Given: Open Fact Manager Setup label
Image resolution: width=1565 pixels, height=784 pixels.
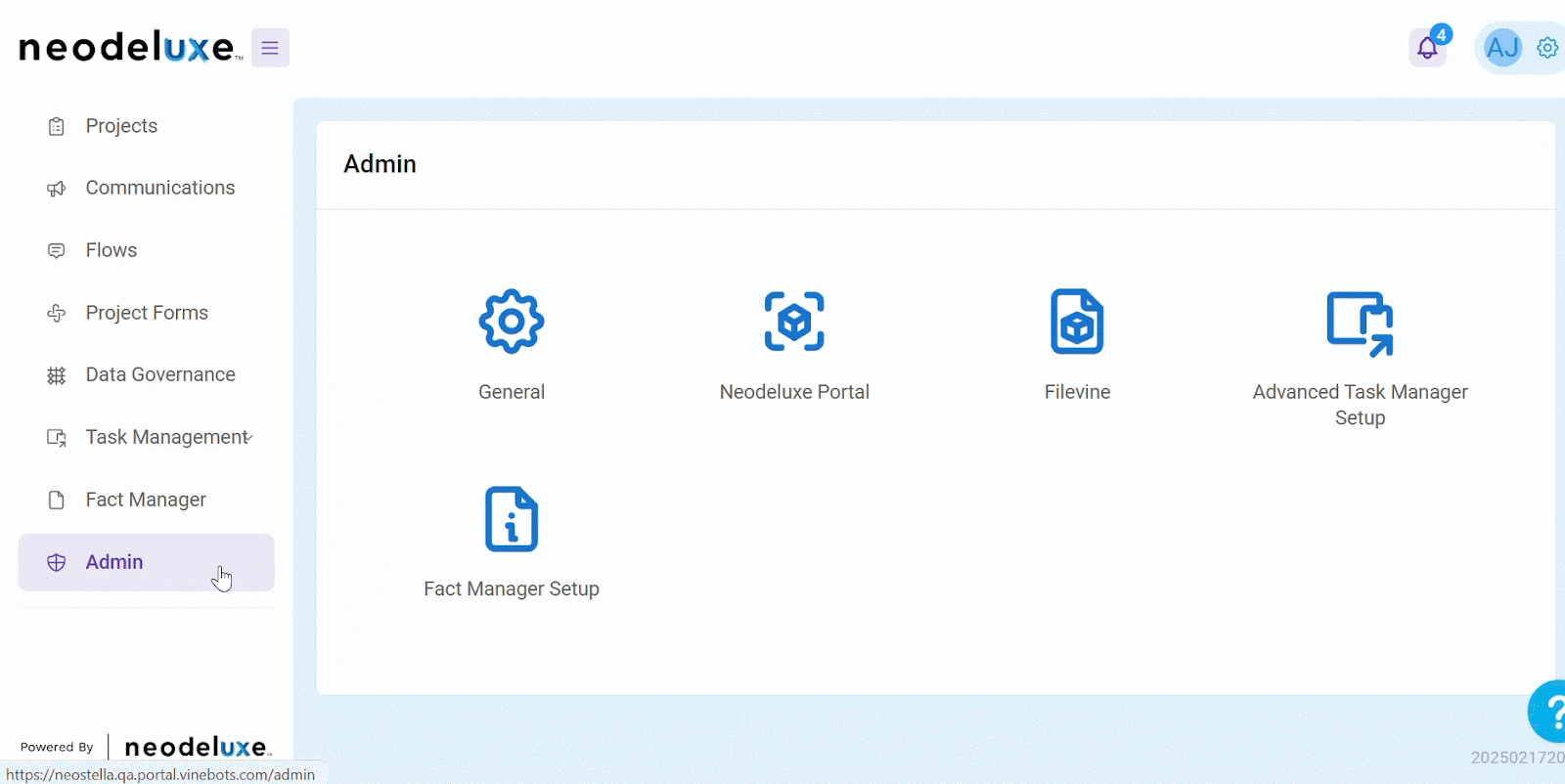Looking at the screenshot, I should [512, 588].
